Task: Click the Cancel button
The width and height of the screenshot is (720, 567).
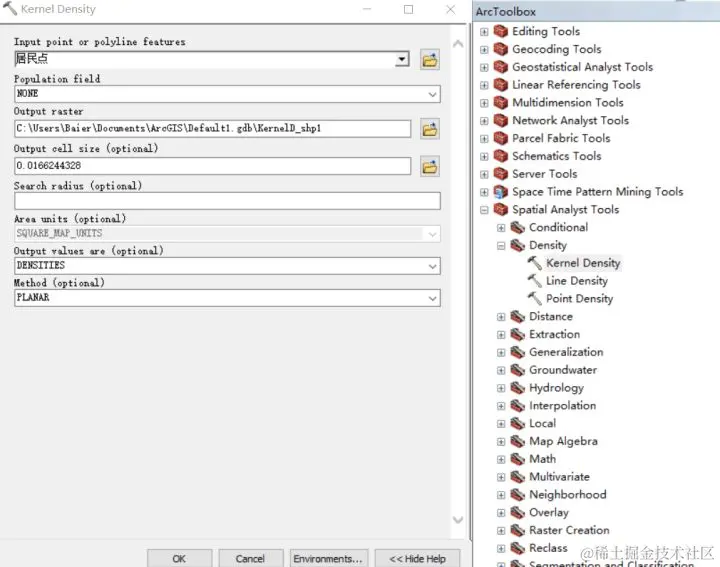Action: click(250, 558)
